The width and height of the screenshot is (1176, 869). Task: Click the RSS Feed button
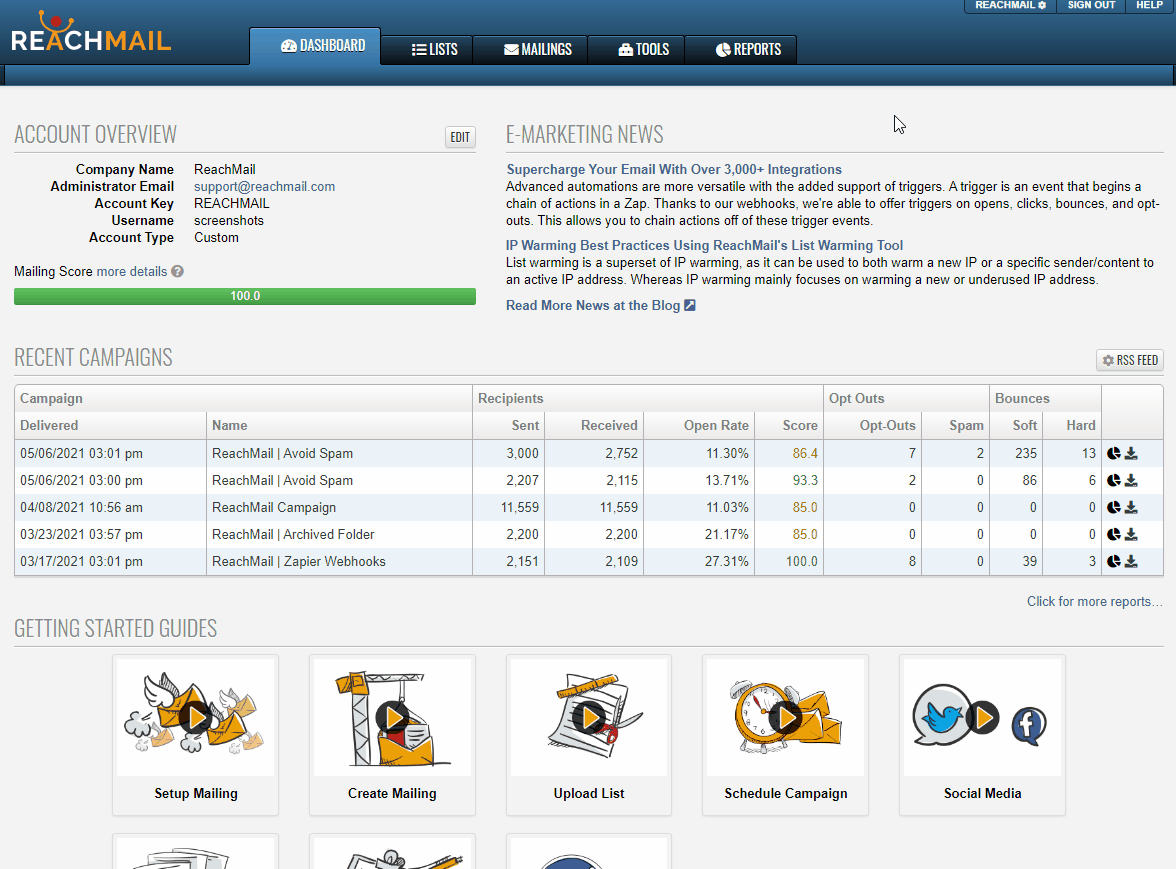click(1130, 360)
